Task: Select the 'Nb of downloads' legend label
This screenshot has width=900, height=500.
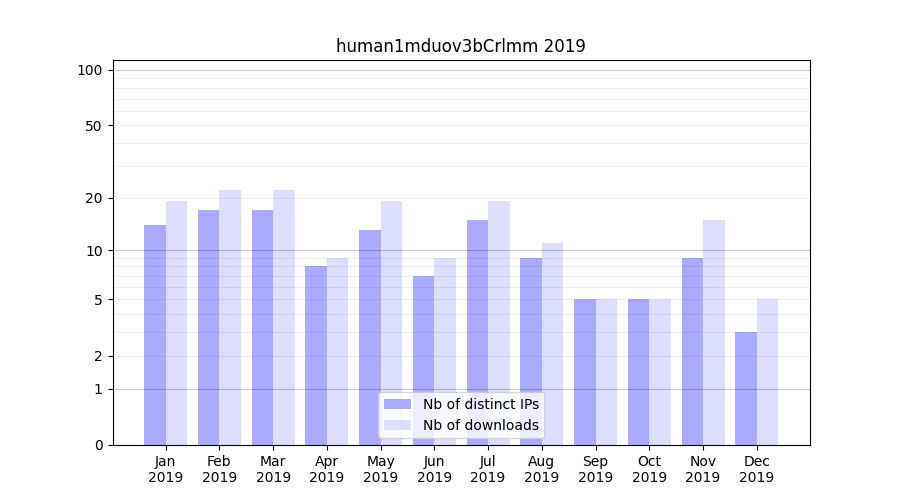Action: pos(480,425)
